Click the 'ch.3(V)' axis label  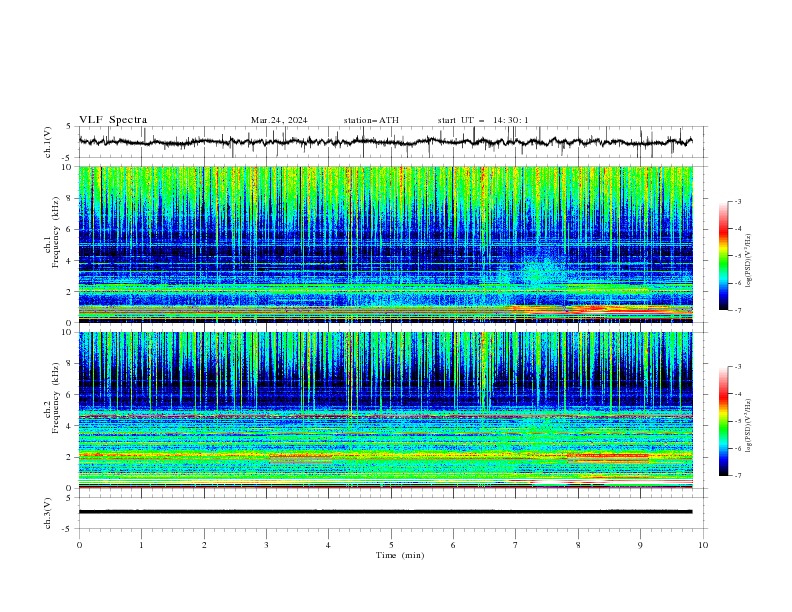click(x=48, y=513)
